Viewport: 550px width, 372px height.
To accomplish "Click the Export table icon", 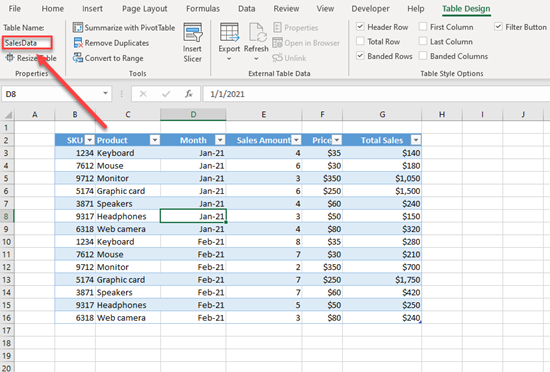I will pyautogui.click(x=229, y=33).
